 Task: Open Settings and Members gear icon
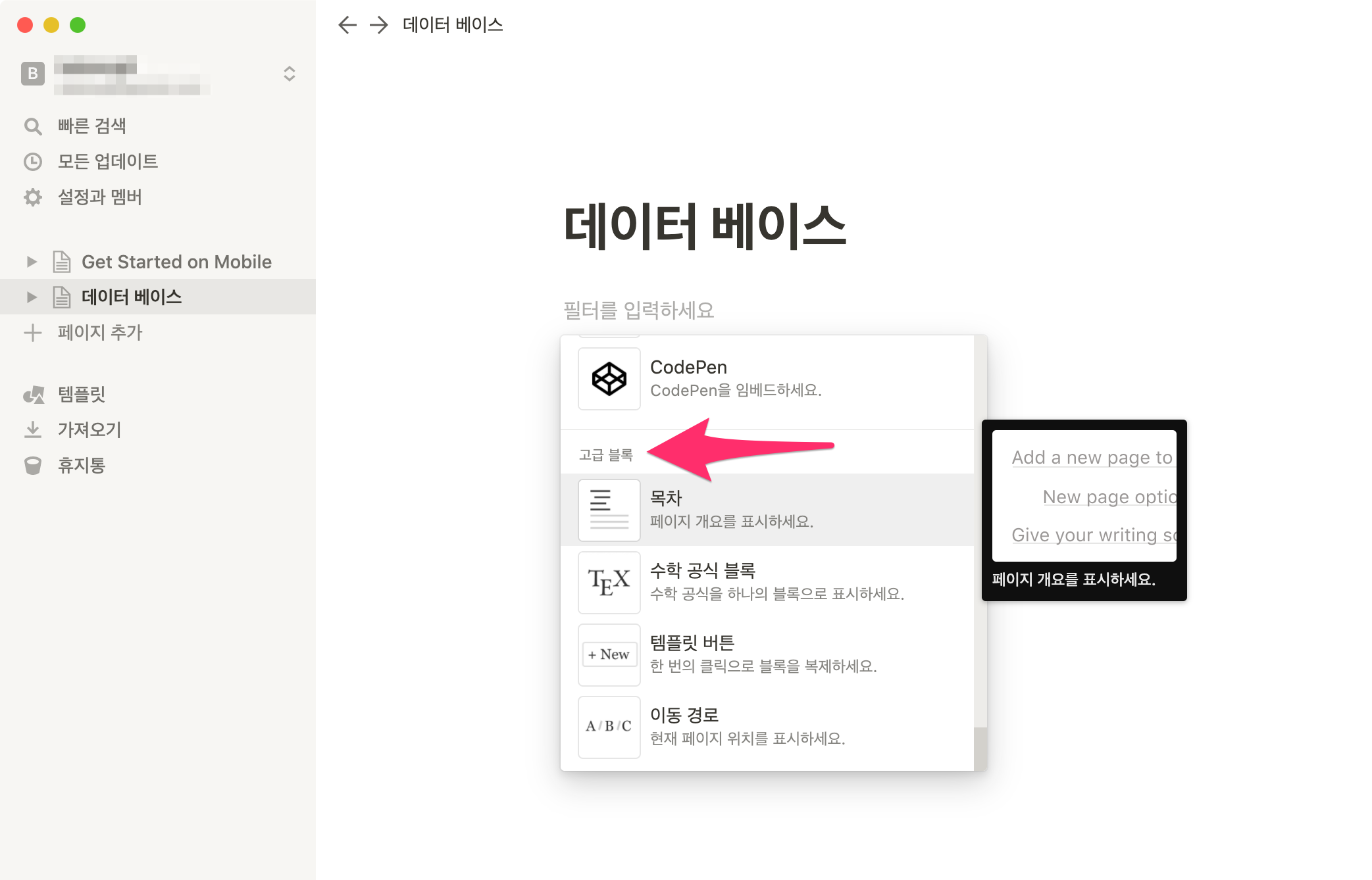[x=33, y=197]
